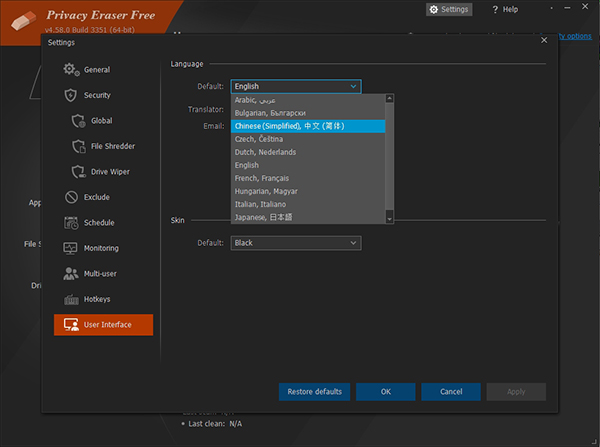This screenshot has height=447, width=600.
Task: Click the General gear icon in sidebar
Action: [71, 70]
